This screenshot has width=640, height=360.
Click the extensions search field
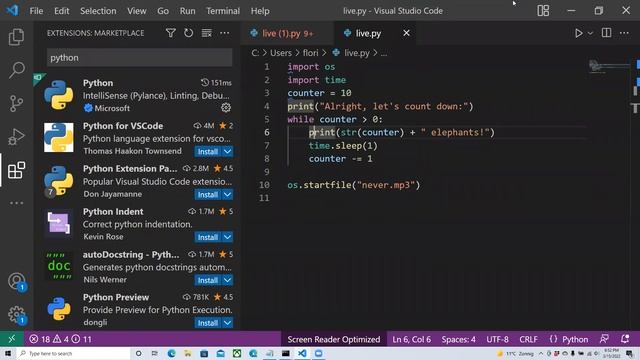point(140,58)
